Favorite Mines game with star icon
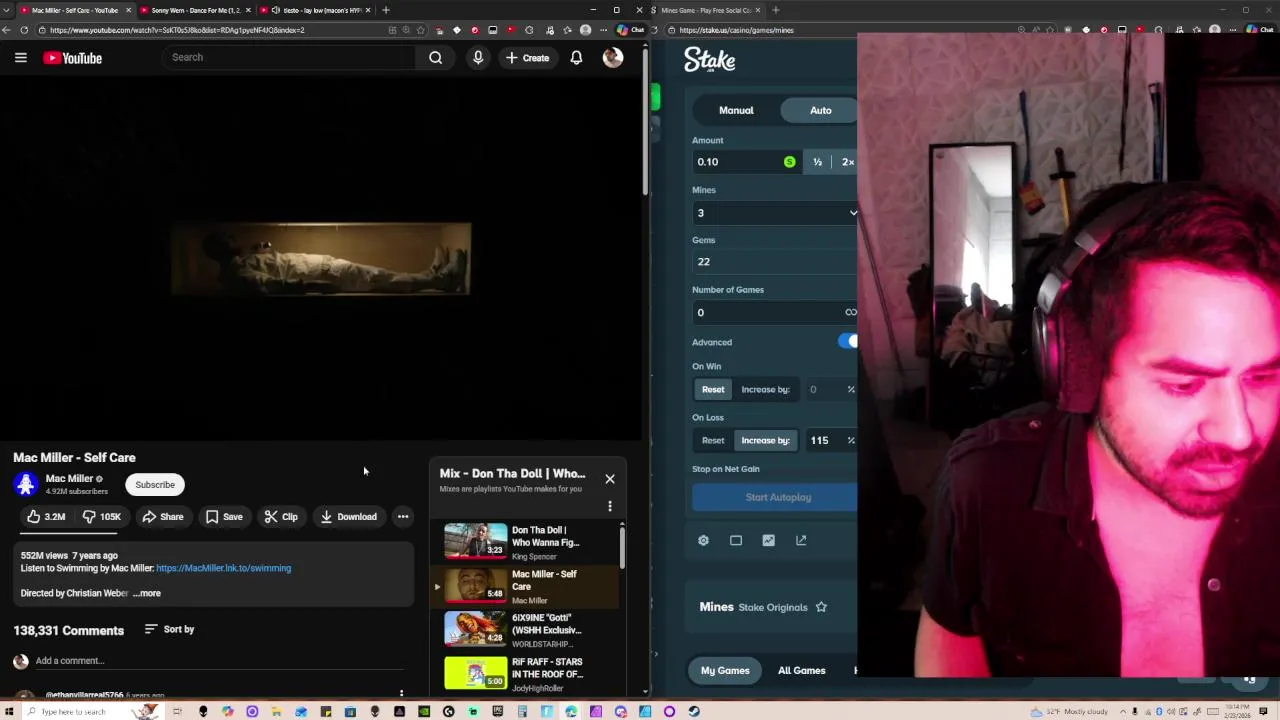The image size is (1280, 720). click(x=821, y=607)
